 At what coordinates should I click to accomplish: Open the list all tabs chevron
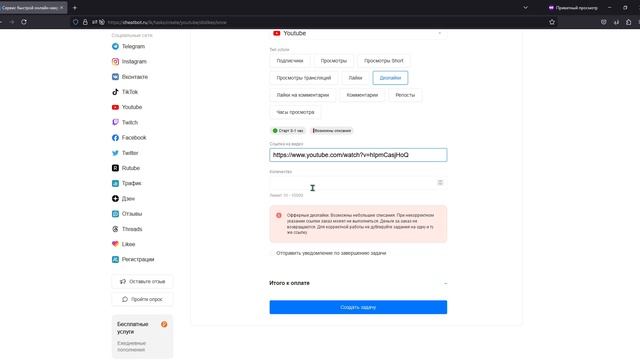tap(525, 8)
